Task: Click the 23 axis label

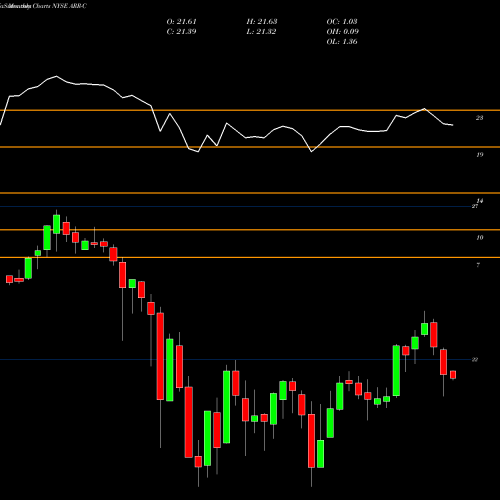Action: [479, 118]
